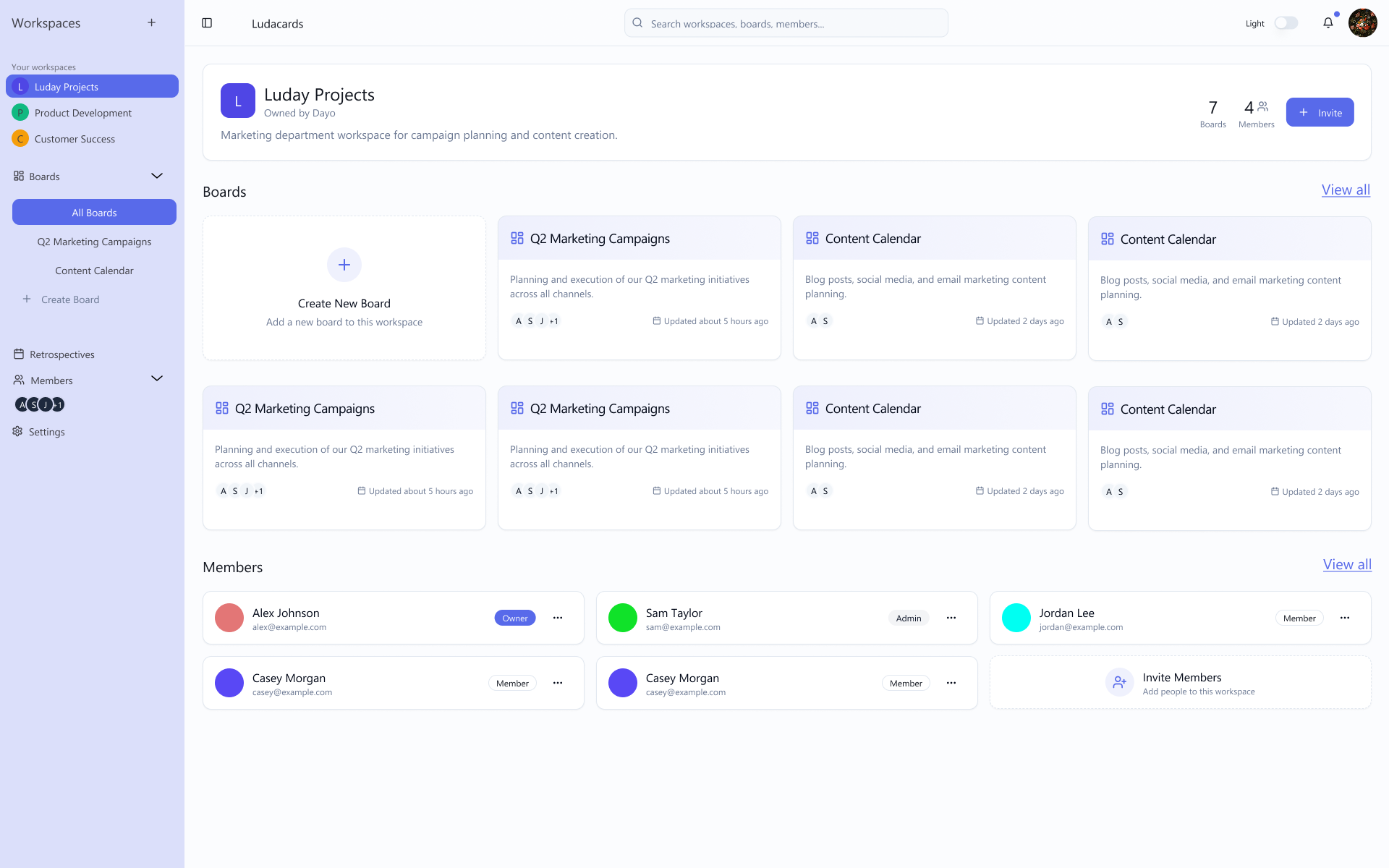Collapse the Boards section chevron
Viewport: 1389px width, 868px height.
pyautogui.click(x=157, y=176)
